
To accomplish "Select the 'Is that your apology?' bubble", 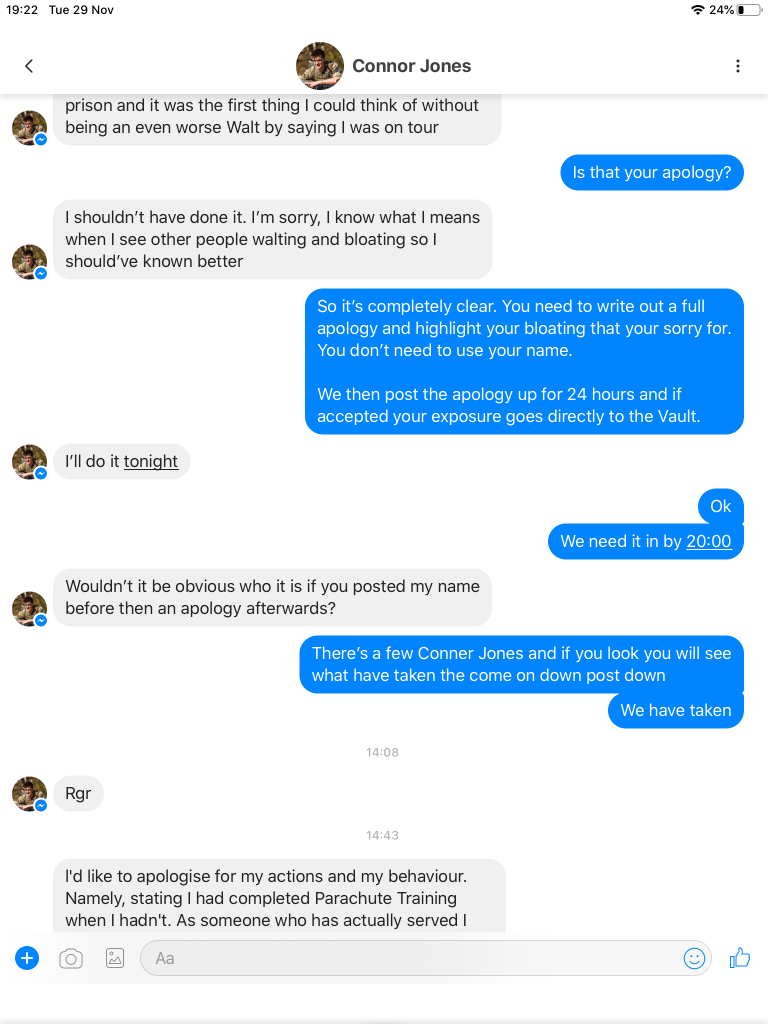I will pyautogui.click(x=651, y=172).
